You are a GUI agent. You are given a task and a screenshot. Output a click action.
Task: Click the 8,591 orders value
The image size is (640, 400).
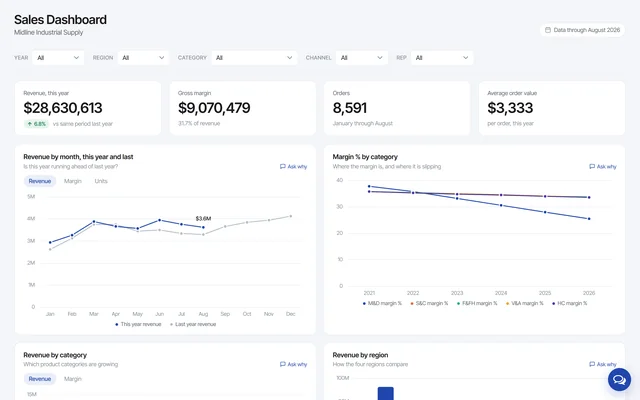[350, 108]
